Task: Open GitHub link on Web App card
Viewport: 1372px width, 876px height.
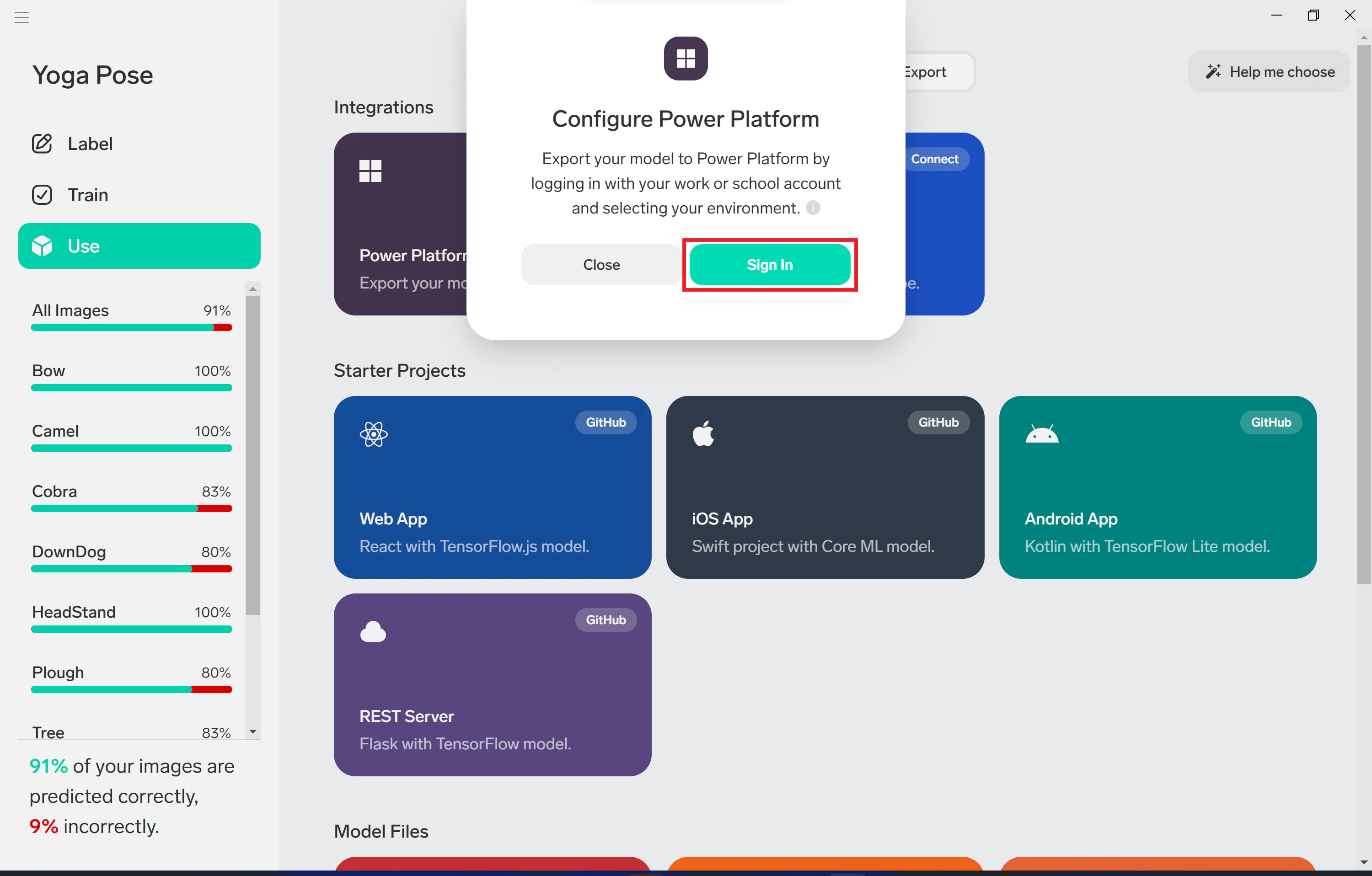Action: pyautogui.click(x=606, y=422)
